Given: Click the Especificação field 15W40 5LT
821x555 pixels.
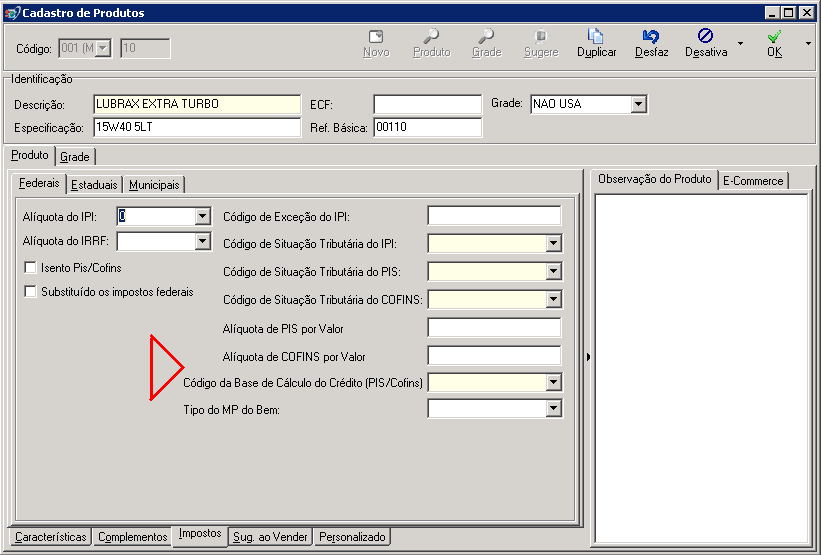Looking at the screenshot, I should 197,127.
